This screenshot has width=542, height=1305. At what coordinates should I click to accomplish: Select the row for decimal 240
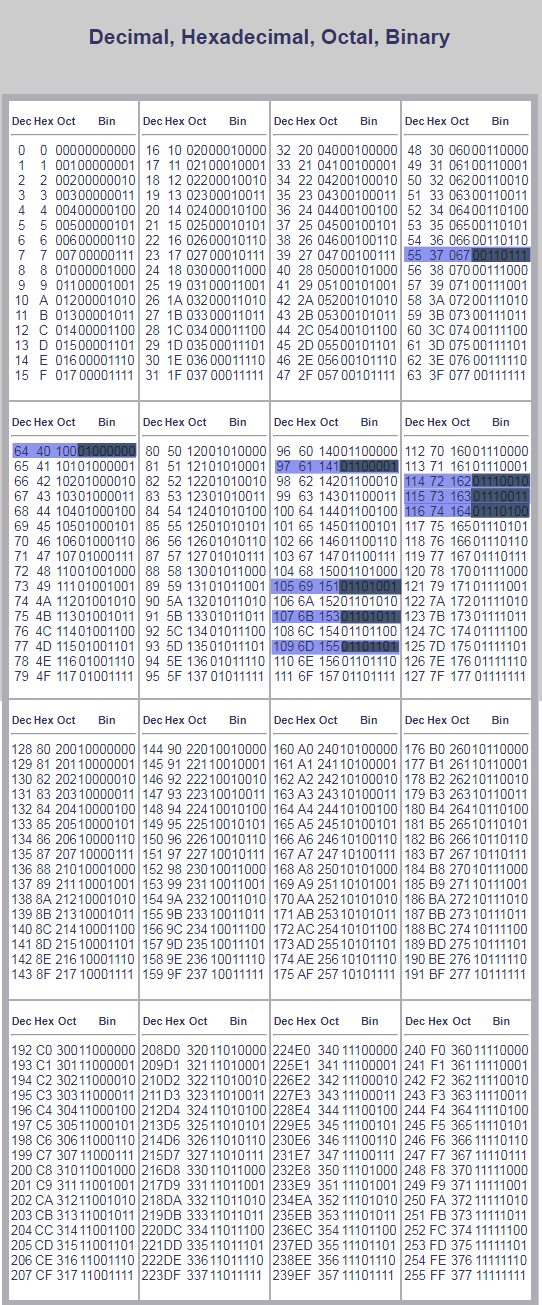tap(466, 1050)
